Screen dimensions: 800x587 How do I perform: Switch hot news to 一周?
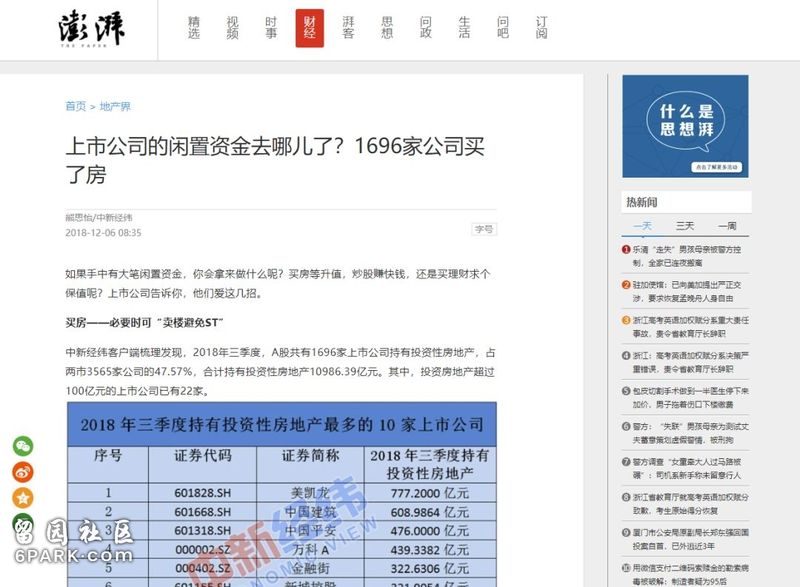[x=727, y=225]
